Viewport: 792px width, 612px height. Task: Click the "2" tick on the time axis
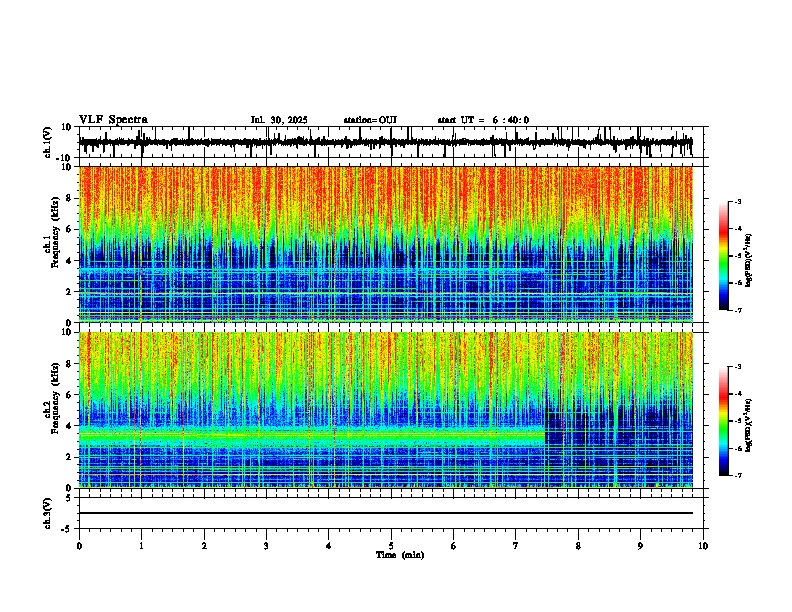click(x=204, y=546)
